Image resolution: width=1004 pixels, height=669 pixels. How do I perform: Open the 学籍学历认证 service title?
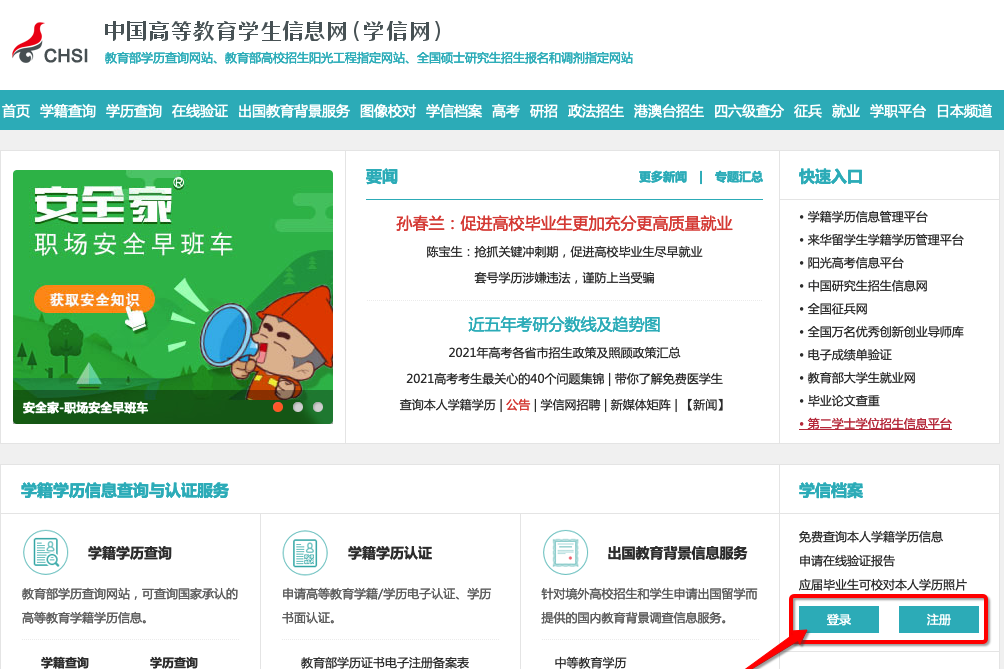(x=389, y=552)
